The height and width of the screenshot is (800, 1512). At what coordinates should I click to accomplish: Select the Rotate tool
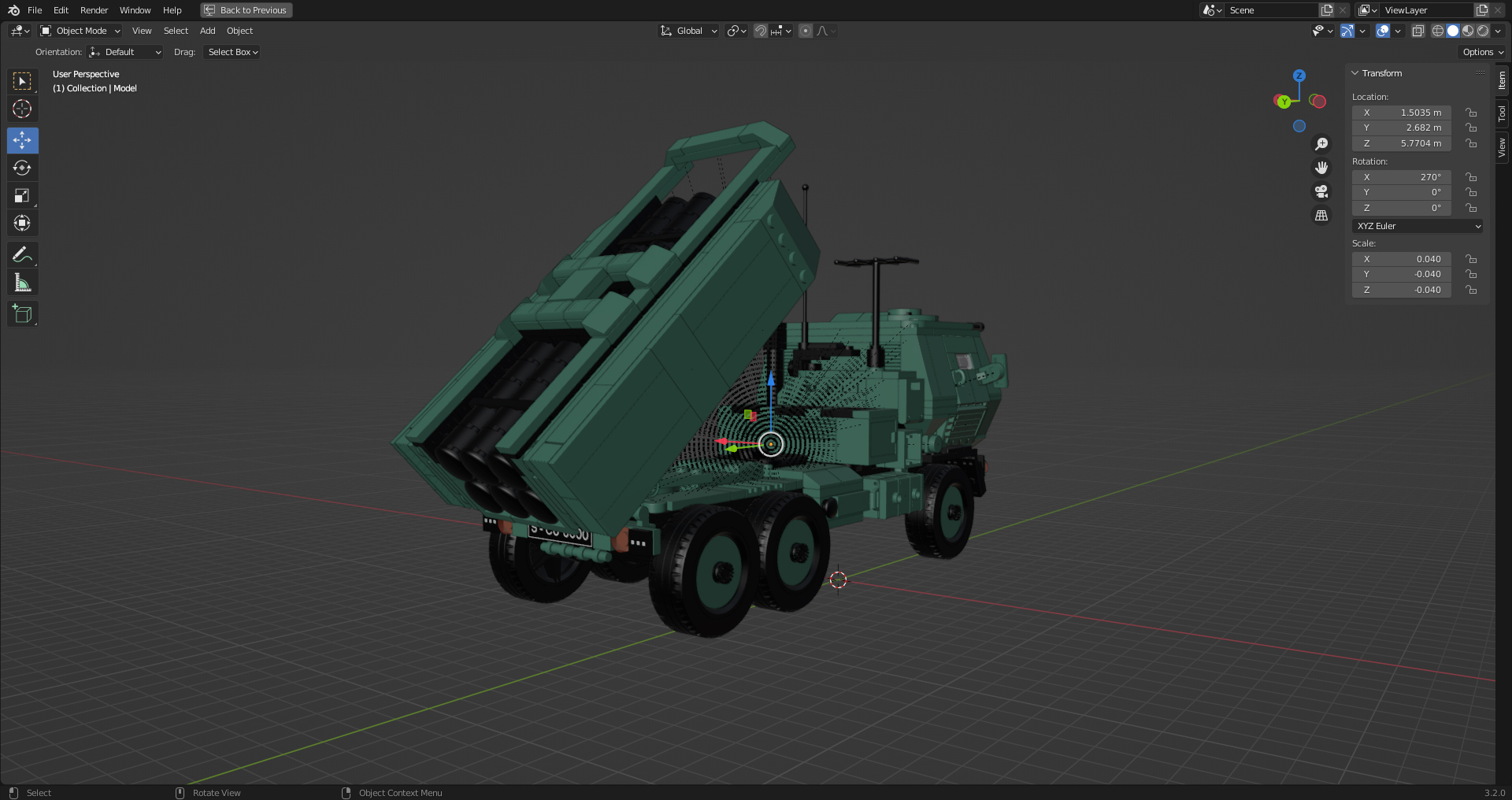pyautogui.click(x=22, y=168)
